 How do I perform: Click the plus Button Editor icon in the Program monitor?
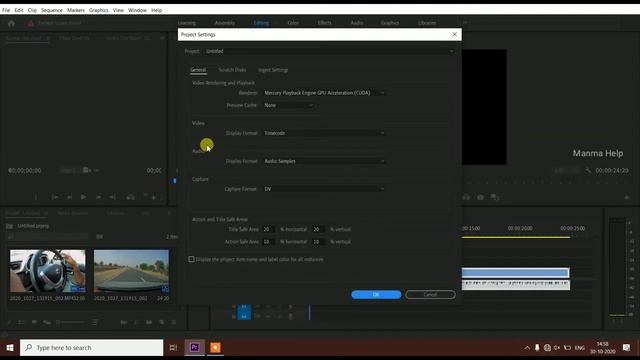click(x=627, y=198)
